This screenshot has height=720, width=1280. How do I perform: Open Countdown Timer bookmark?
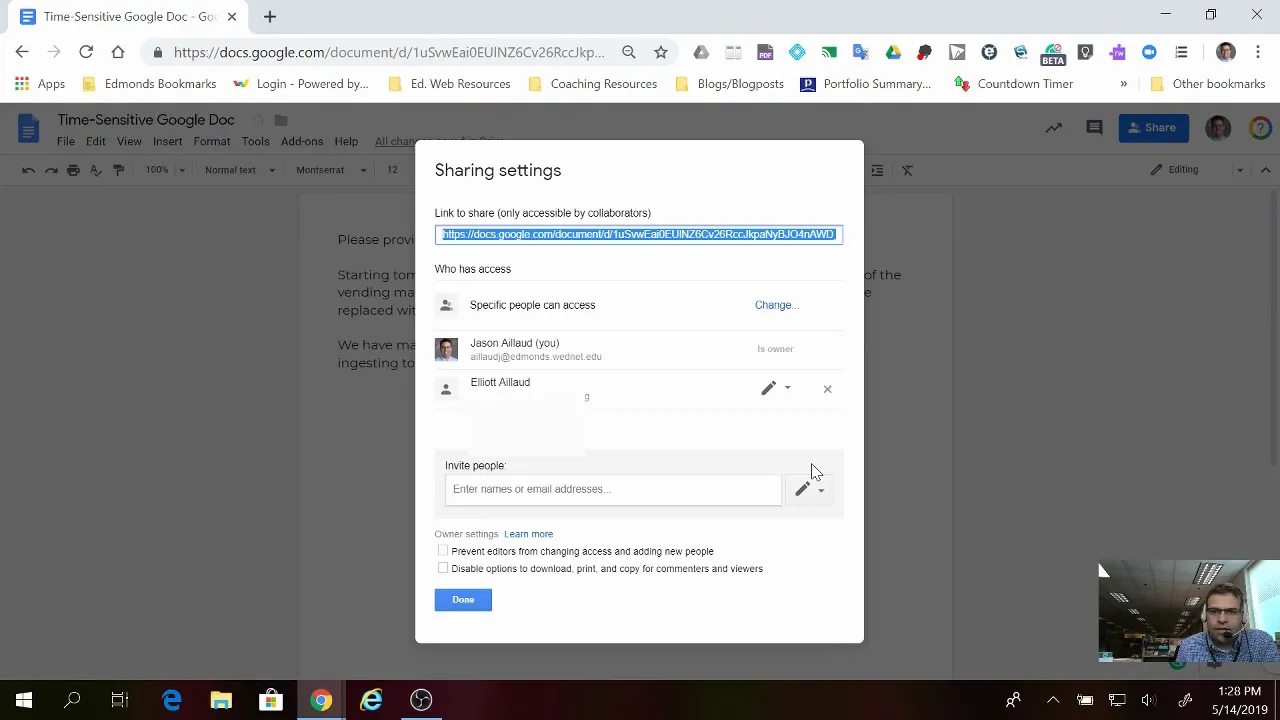(1014, 84)
